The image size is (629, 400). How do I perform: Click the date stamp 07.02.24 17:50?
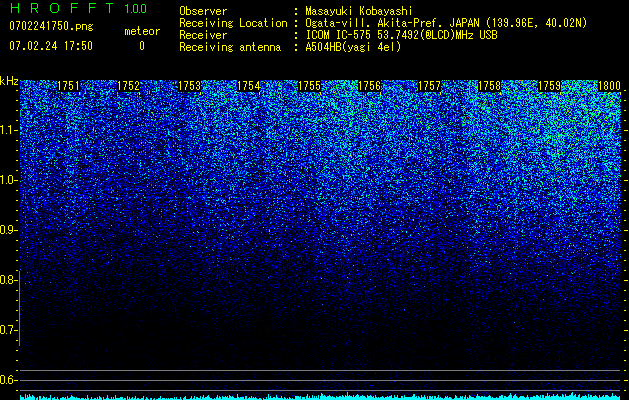[x=51, y=46]
